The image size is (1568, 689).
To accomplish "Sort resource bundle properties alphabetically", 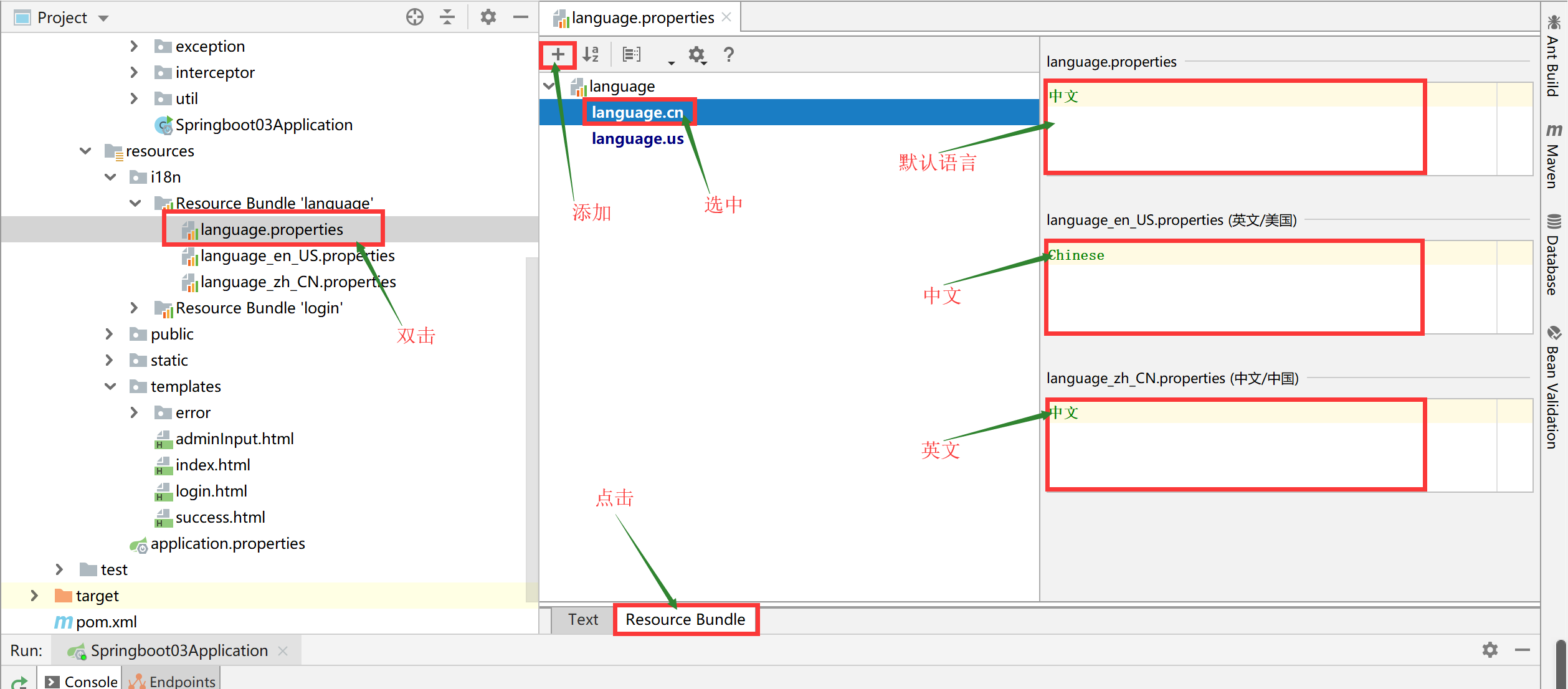I will click(x=591, y=55).
